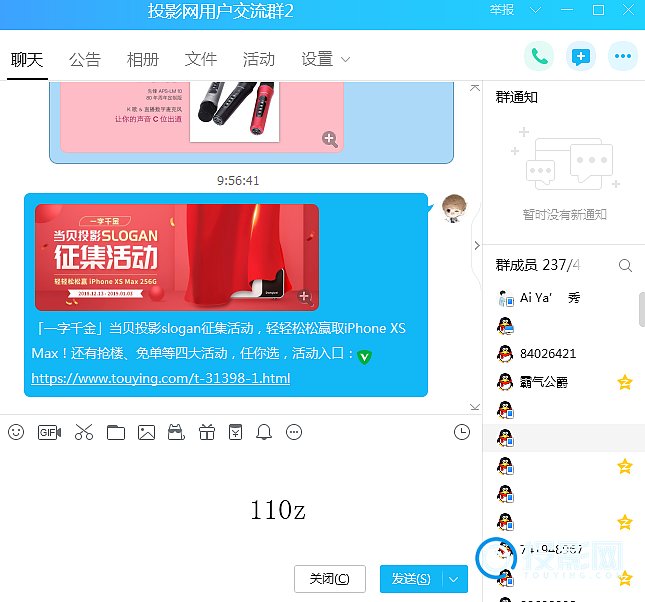Click 群成员 237 members header
The height and width of the screenshot is (602, 645).
(538, 265)
